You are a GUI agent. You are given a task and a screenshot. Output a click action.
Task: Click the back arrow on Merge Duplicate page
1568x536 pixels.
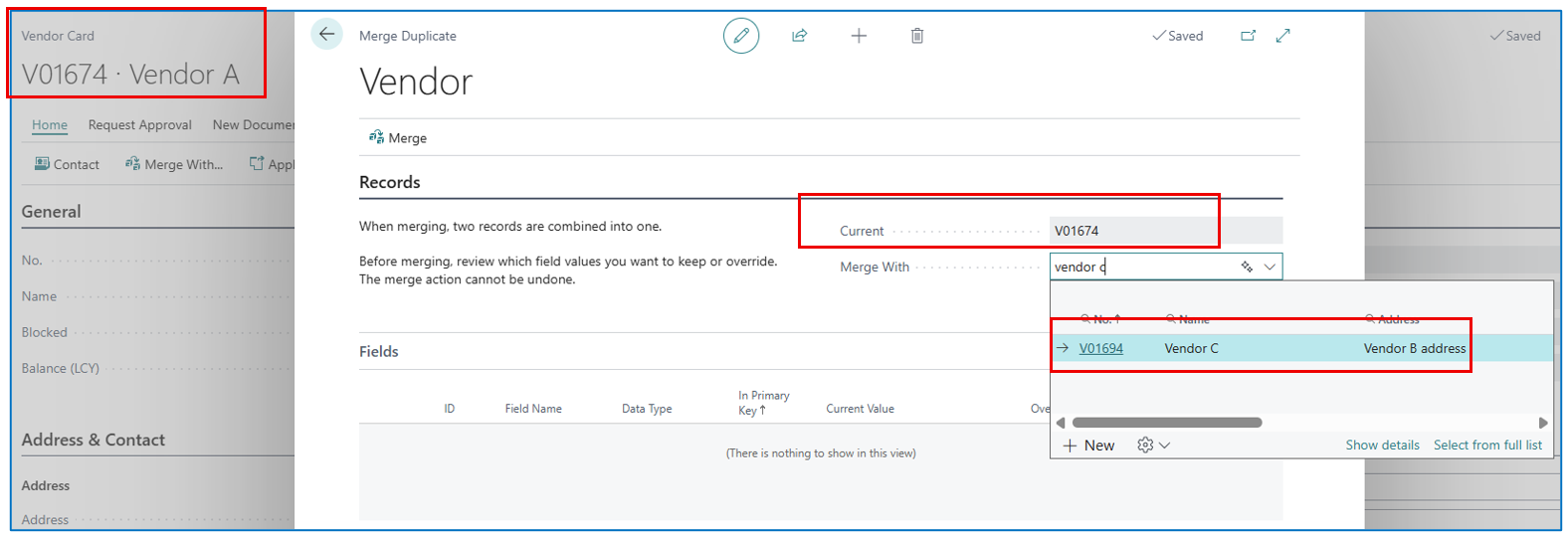click(x=326, y=34)
